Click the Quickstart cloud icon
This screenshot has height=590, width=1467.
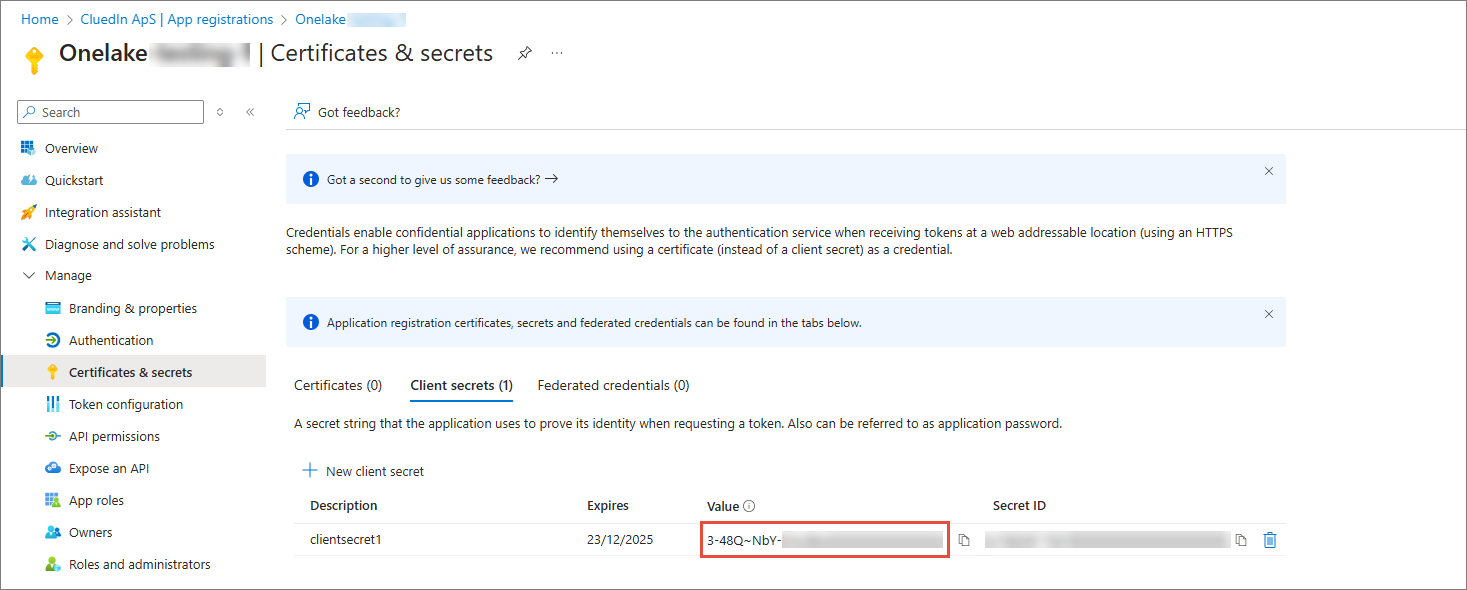pos(28,180)
